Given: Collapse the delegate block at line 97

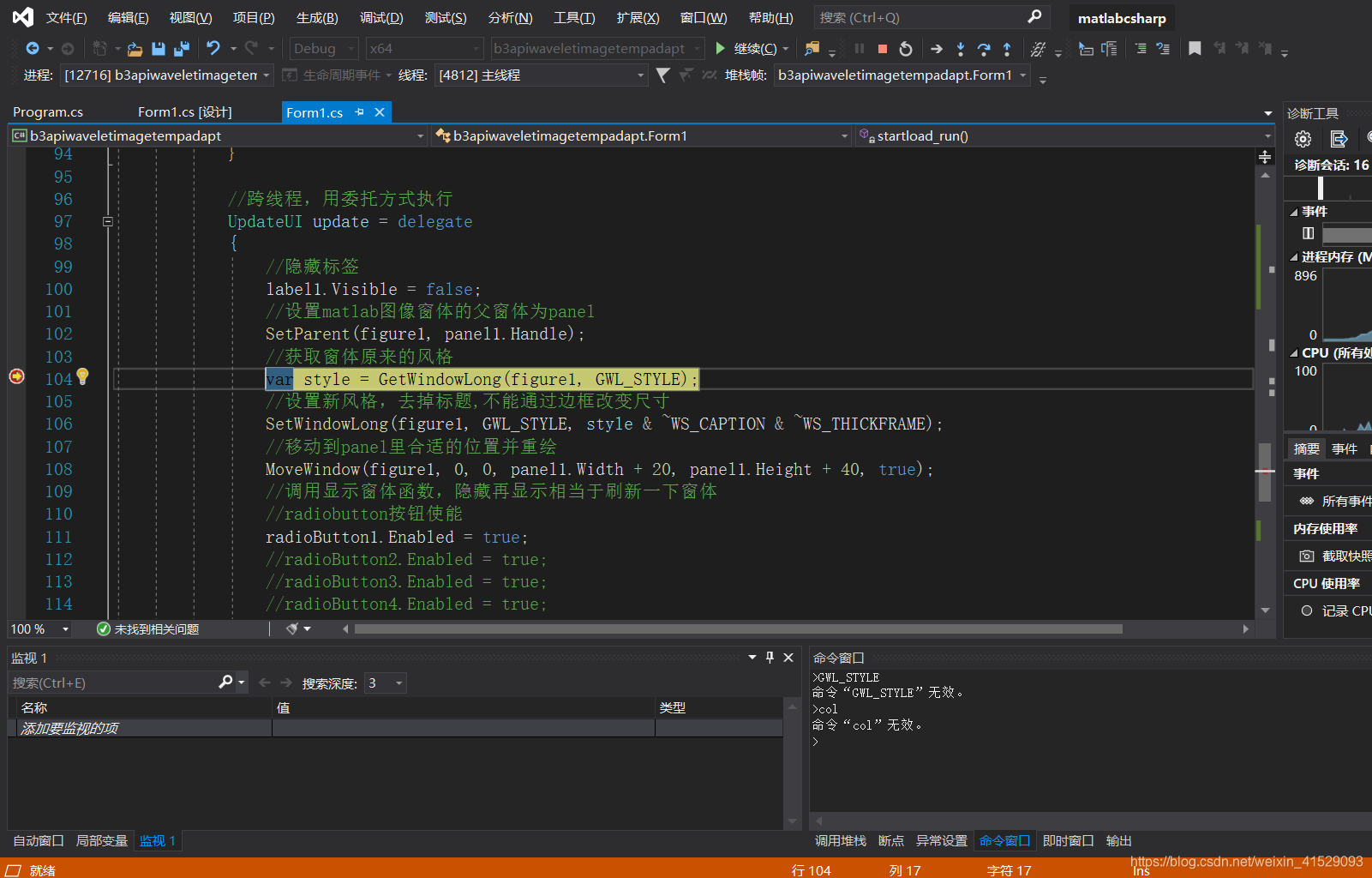Looking at the screenshot, I should (x=108, y=221).
